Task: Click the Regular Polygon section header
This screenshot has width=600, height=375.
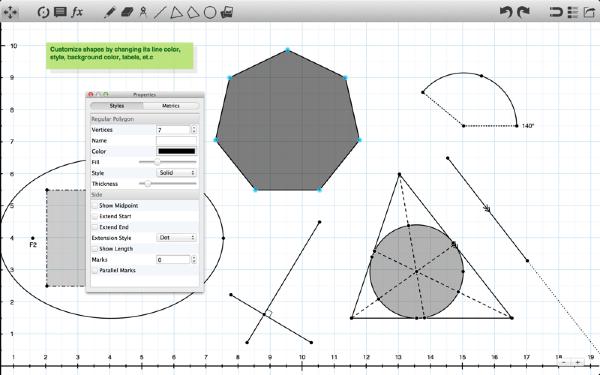Action: point(145,119)
